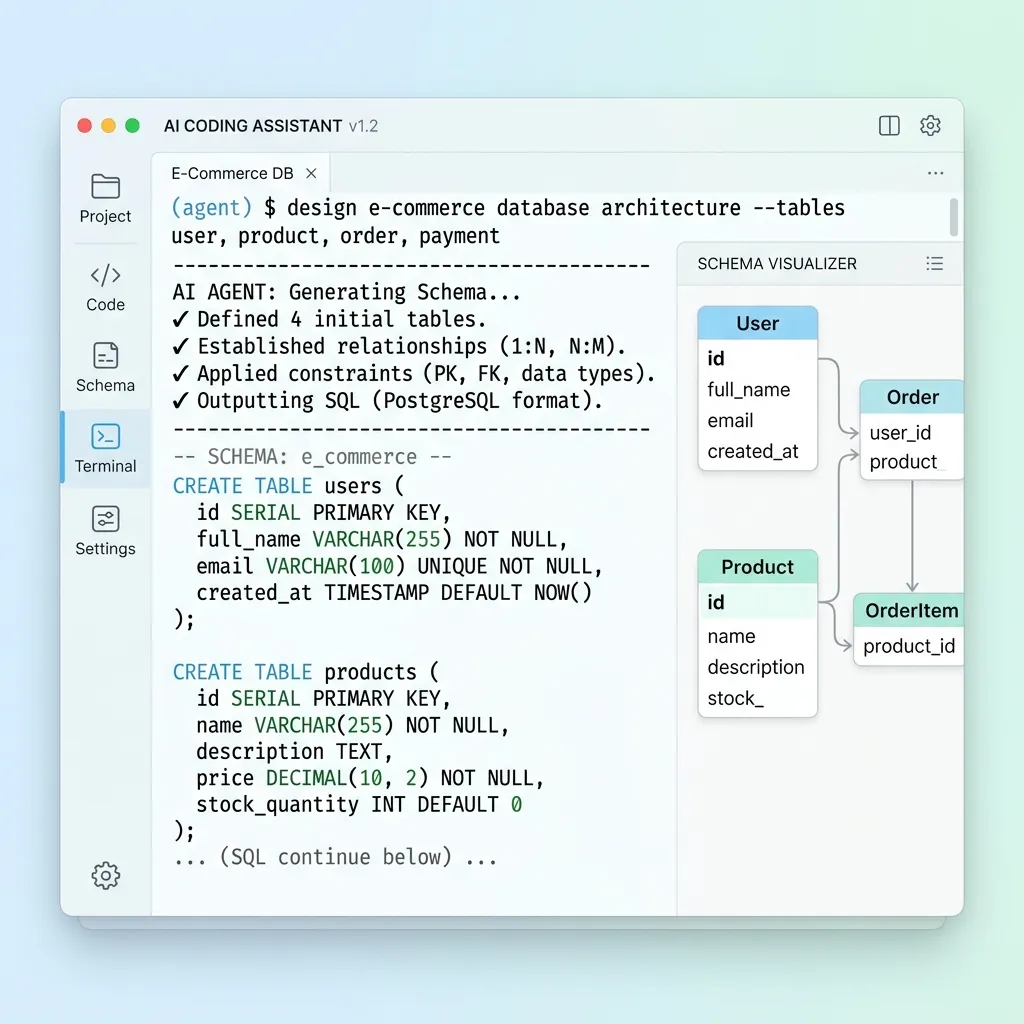Click the v1.2 version label
Viewport: 1024px width, 1024px height.
363,126
